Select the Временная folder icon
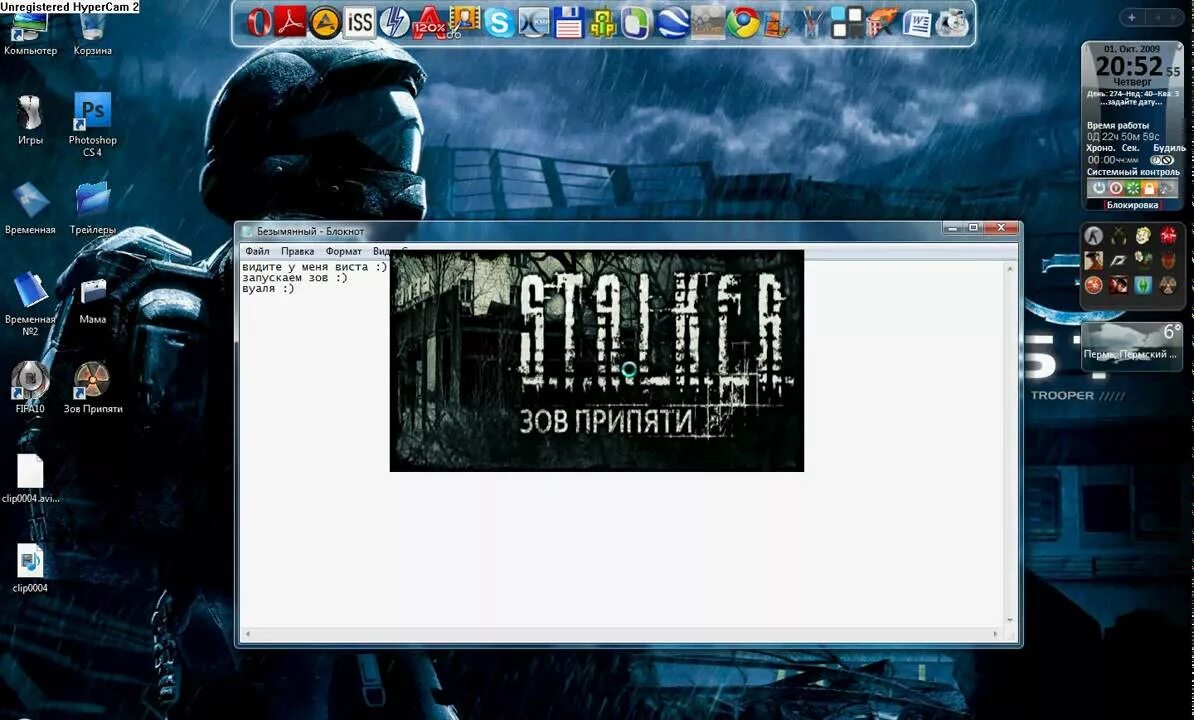This screenshot has width=1194, height=720. (30, 209)
